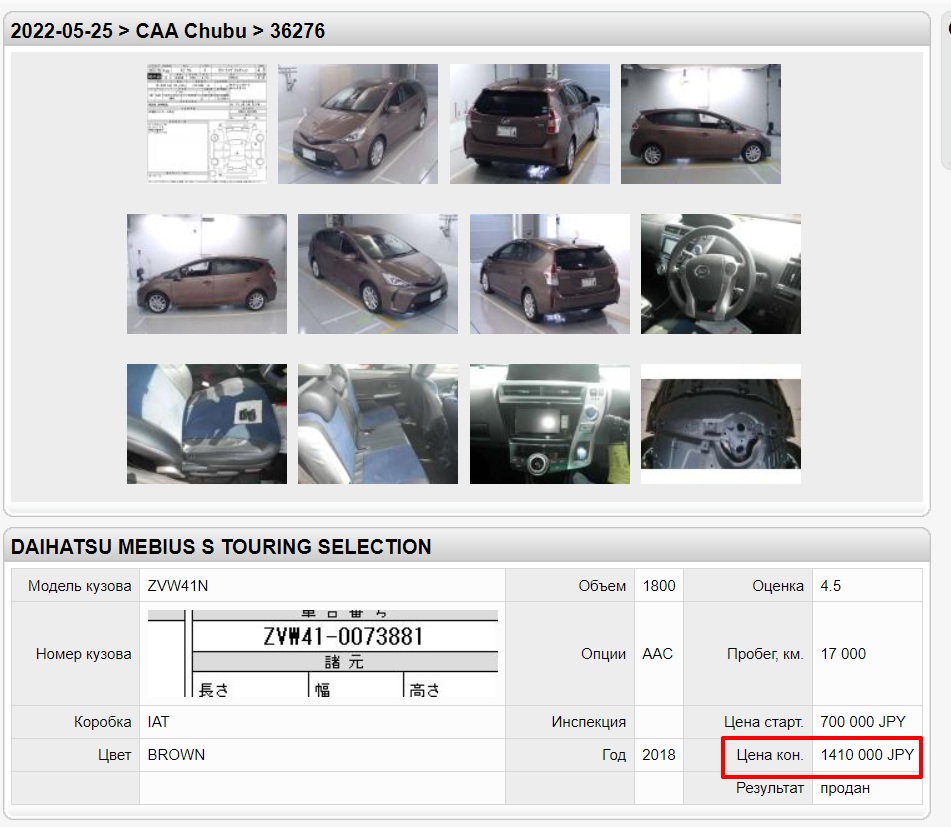Open rear view car photo with taillights
The height and width of the screenshot is (827, 951).
529,124
